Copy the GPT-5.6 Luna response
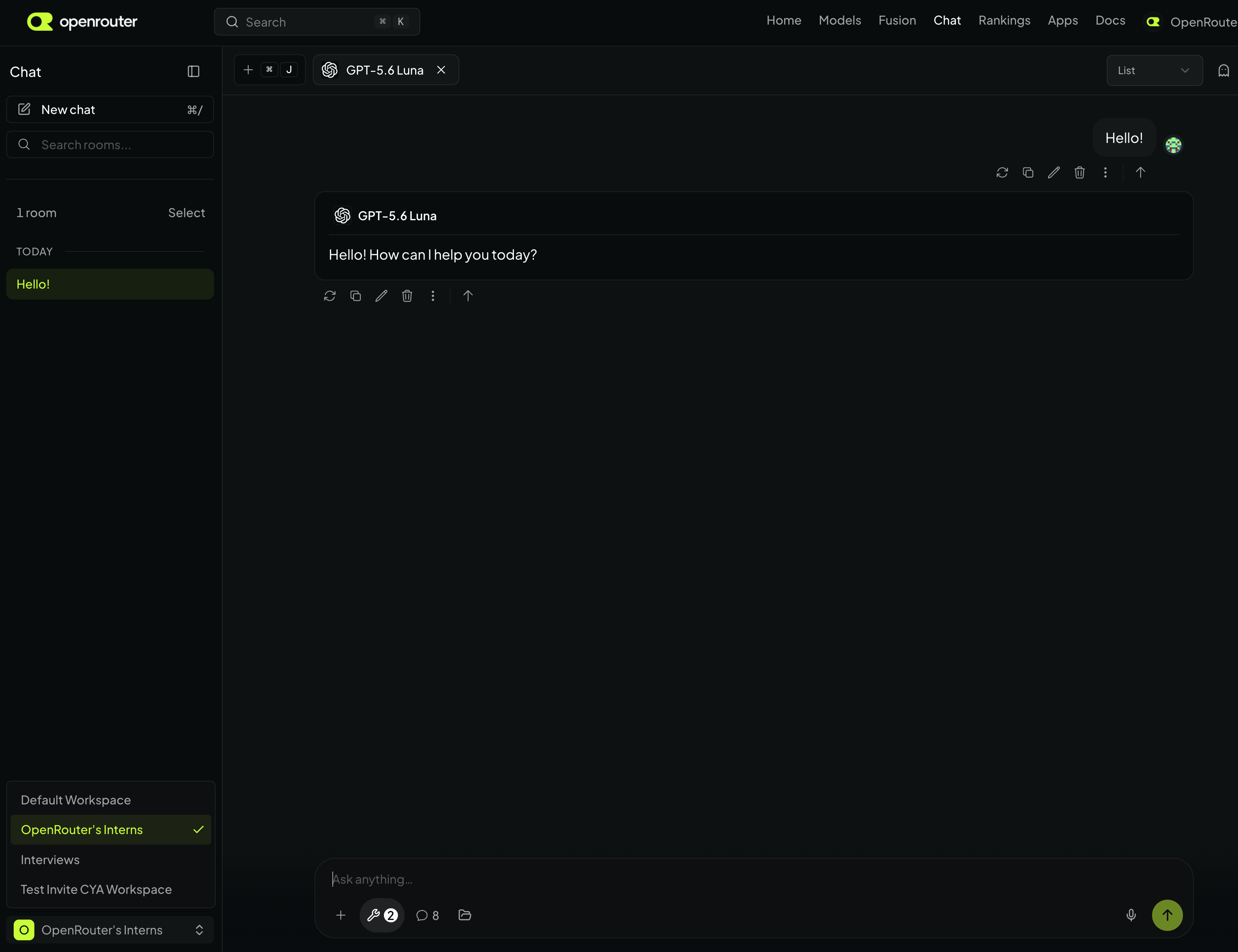The height and width of the screenshot is (952, 1238). 355,296
